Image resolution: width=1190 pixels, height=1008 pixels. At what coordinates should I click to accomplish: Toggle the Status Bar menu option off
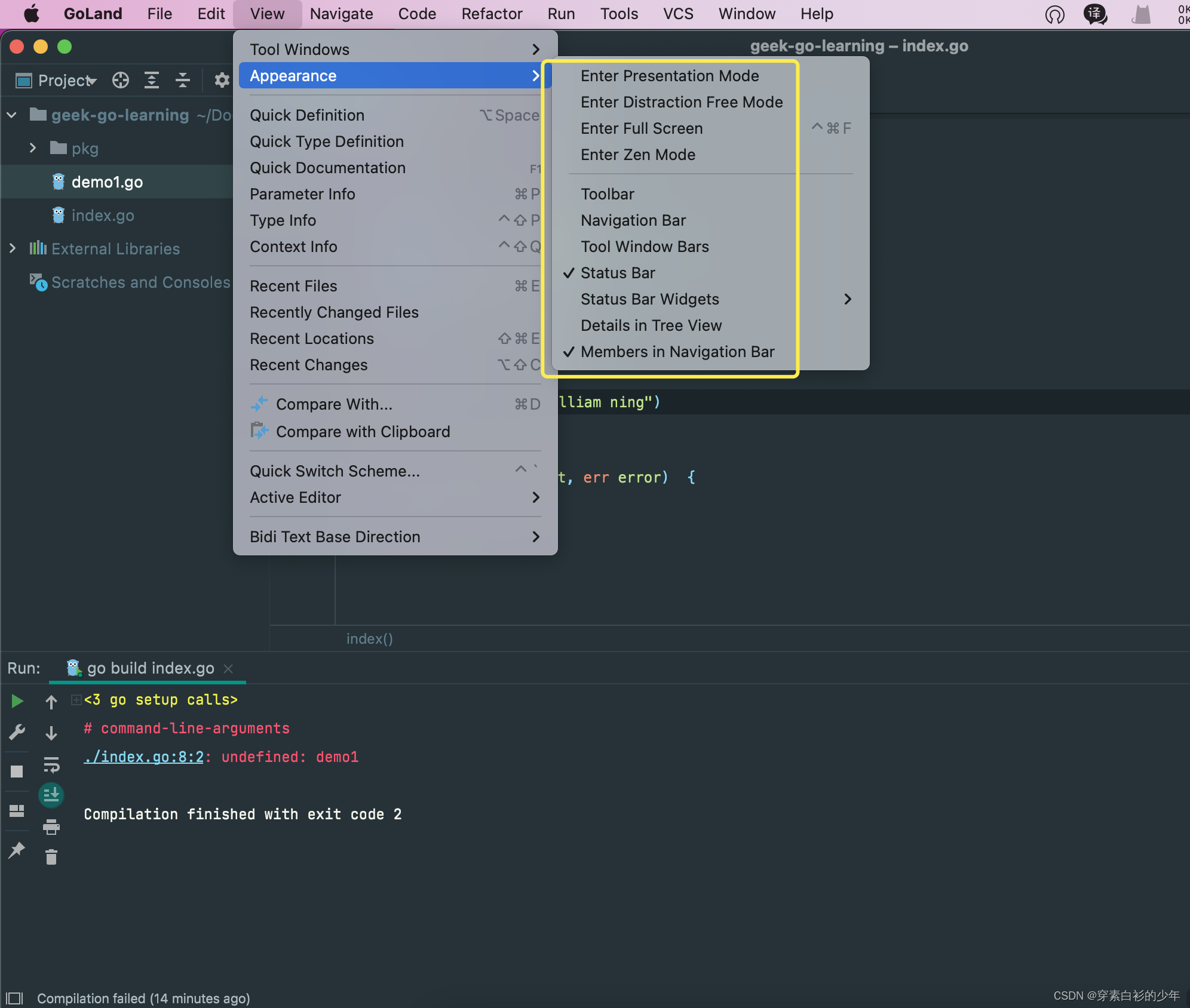(618, 273)
